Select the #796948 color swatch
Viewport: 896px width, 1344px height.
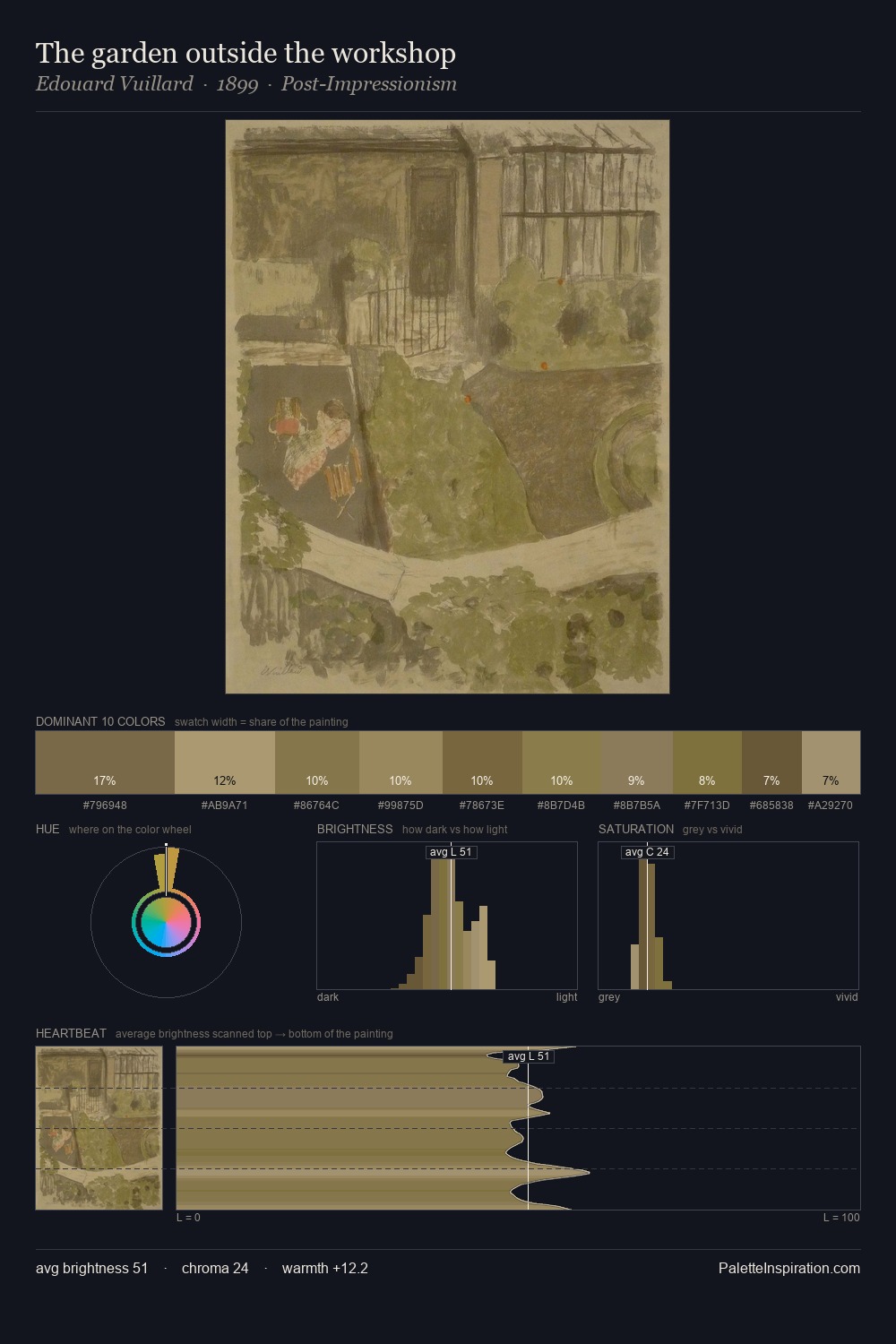(x=105, y=762)
